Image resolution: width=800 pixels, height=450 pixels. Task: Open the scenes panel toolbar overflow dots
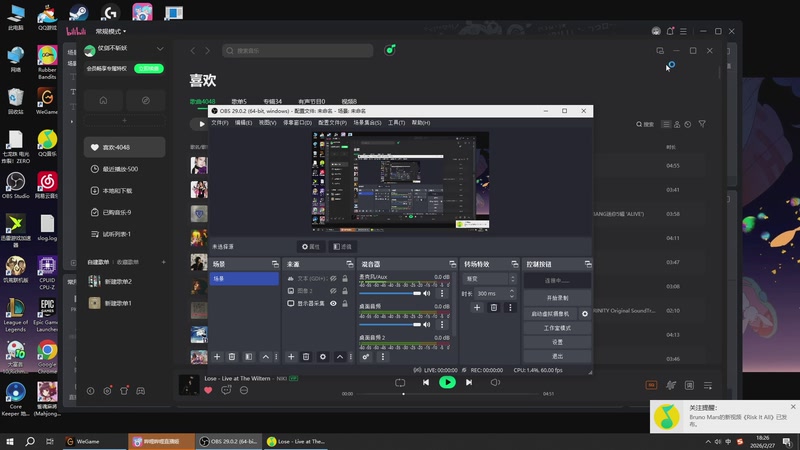pyautogui.click(x=277, y=357)
